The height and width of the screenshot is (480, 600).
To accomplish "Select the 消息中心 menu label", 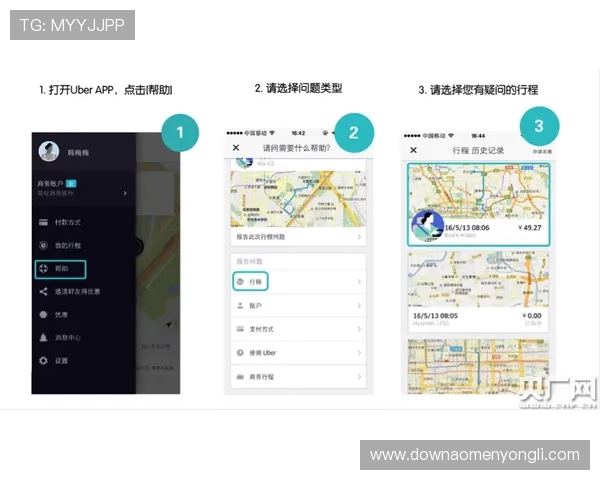I will coord(68,338).
